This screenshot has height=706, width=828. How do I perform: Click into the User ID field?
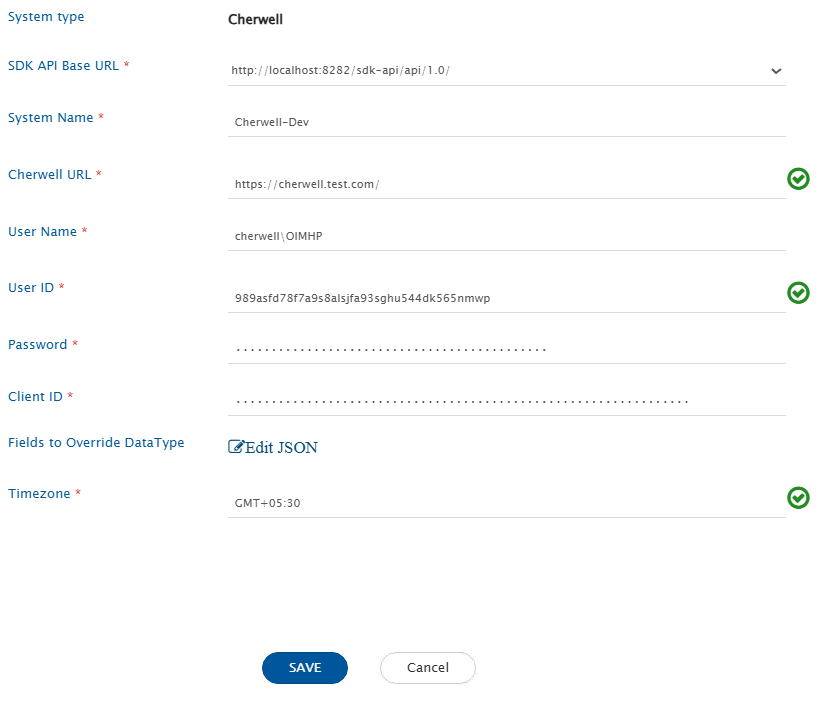pos(506,299)
